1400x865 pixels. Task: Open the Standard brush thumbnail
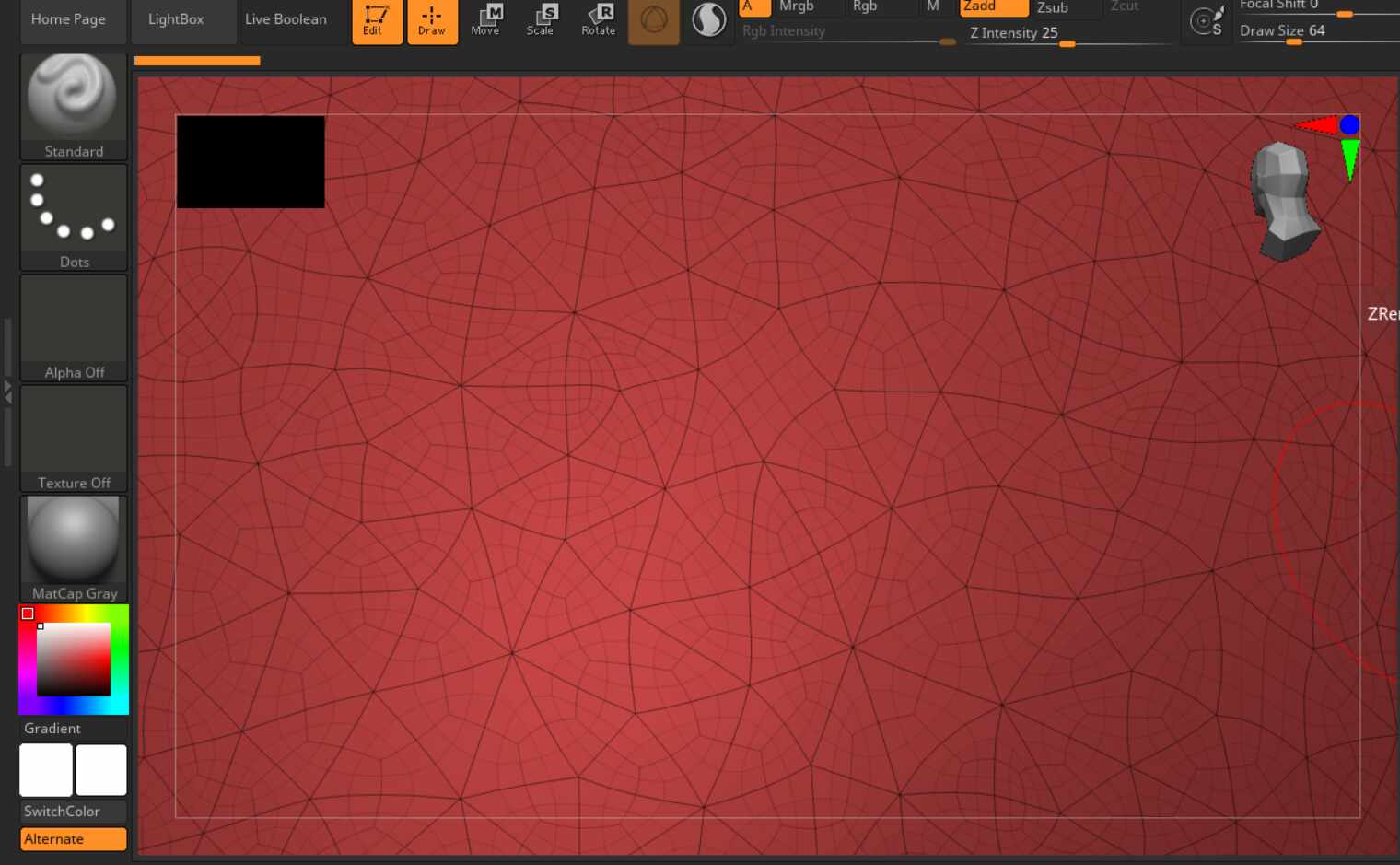(x=74, y=106)
